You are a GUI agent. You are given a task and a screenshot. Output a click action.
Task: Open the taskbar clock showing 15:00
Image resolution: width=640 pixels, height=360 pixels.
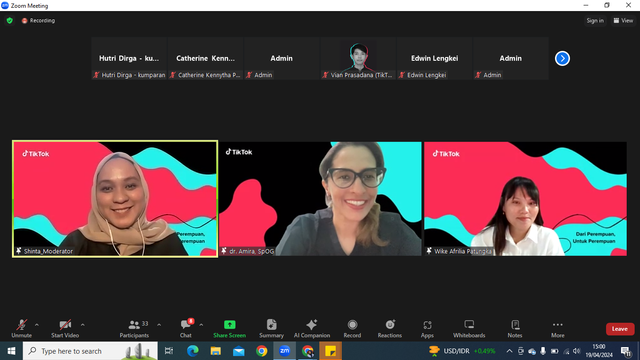[599, 351]
